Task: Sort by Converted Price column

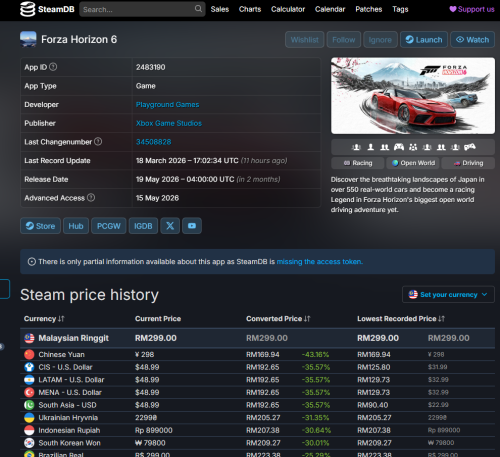Action: coord(278,319)
